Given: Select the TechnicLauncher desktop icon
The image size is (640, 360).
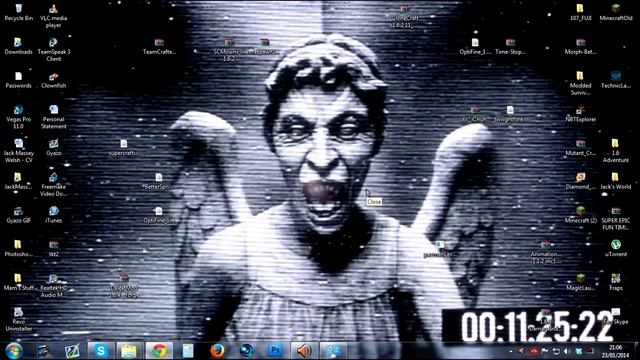Looking at the screenshot, I should coord(616,80).
